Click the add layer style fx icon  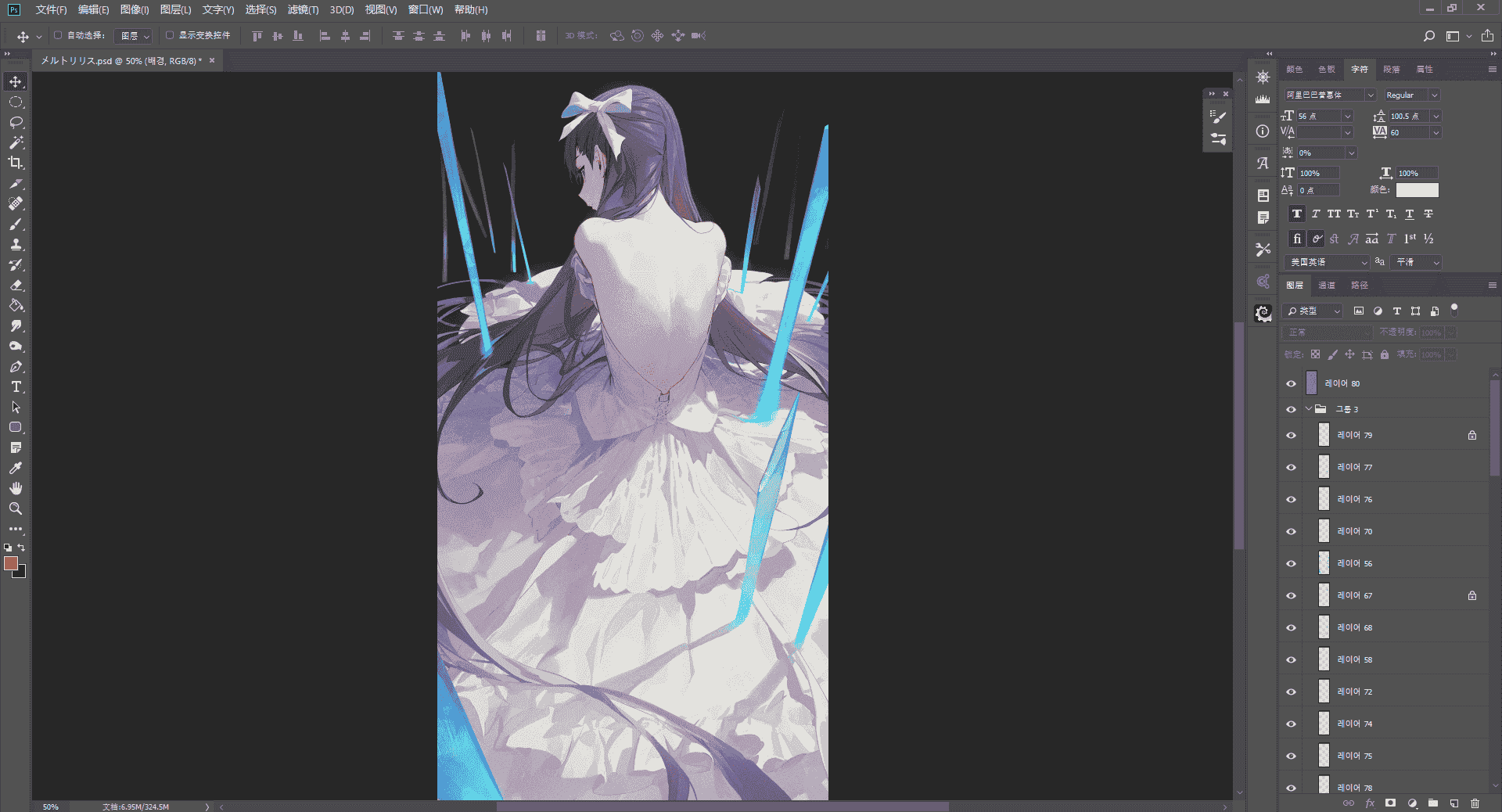(x=1370, y=803)
